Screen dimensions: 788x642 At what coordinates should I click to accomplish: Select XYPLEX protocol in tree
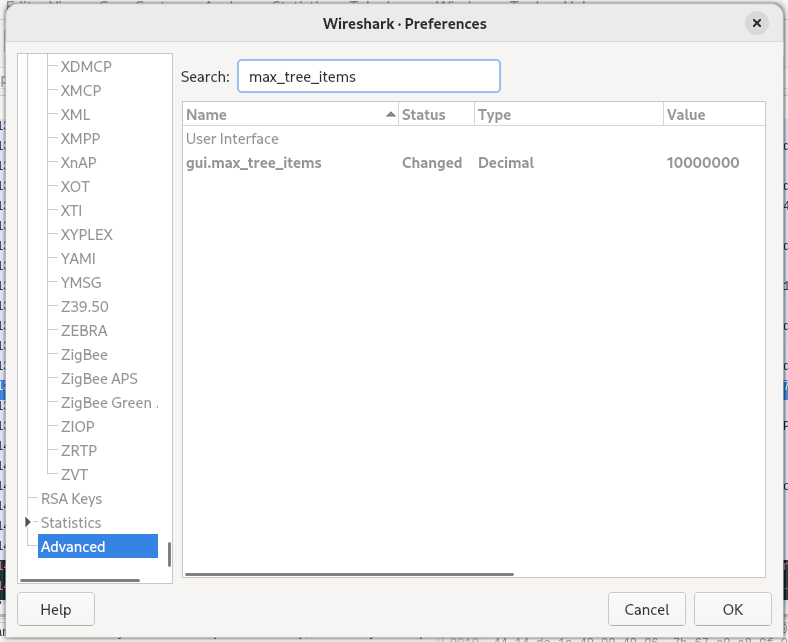86,235
